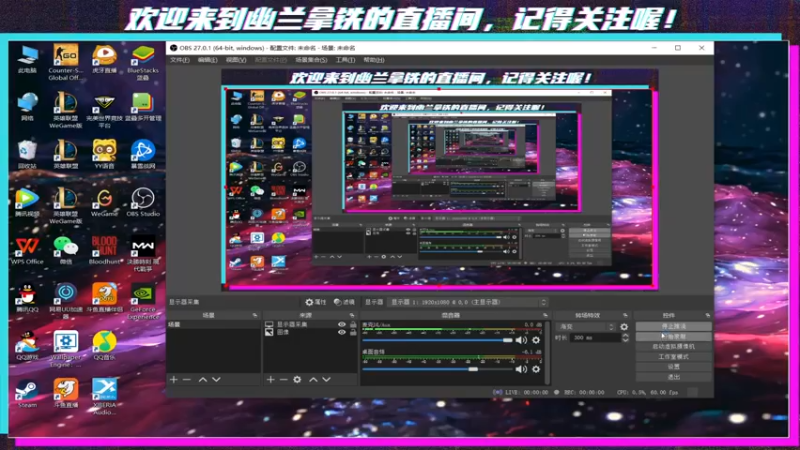Launch OBS Studio from the desktop
Screen dimensions: 800x450
[143, 202]
